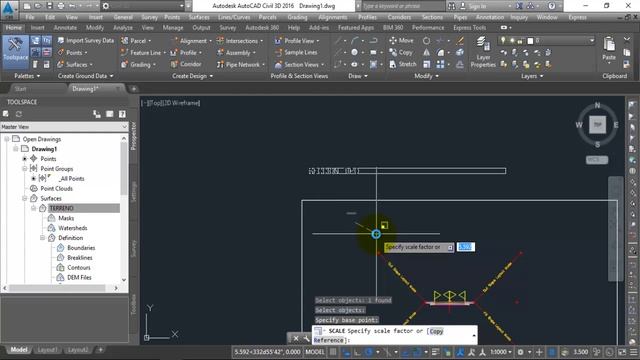Click the command line customize wrench icon
The height and width of the screenshot is (360, 640).
click(306, 338)
